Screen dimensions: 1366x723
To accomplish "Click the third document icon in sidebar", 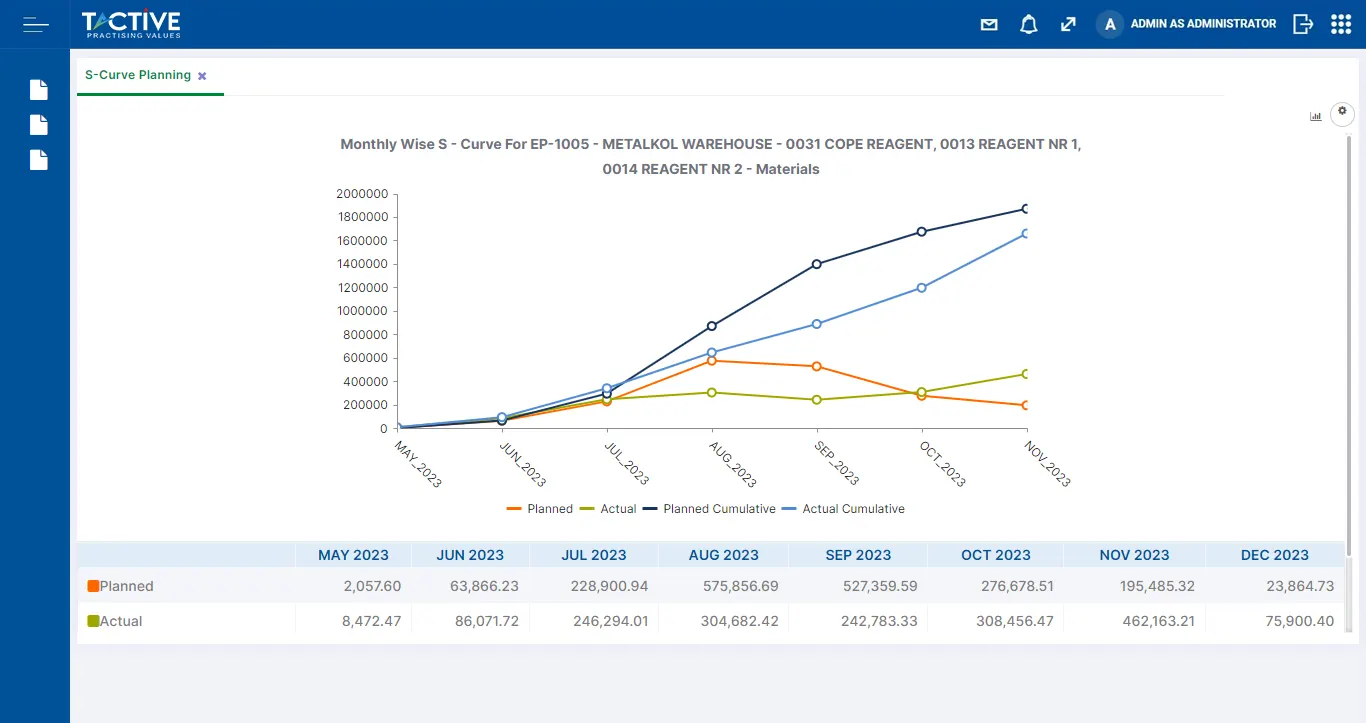I will (x=39, y=160).
